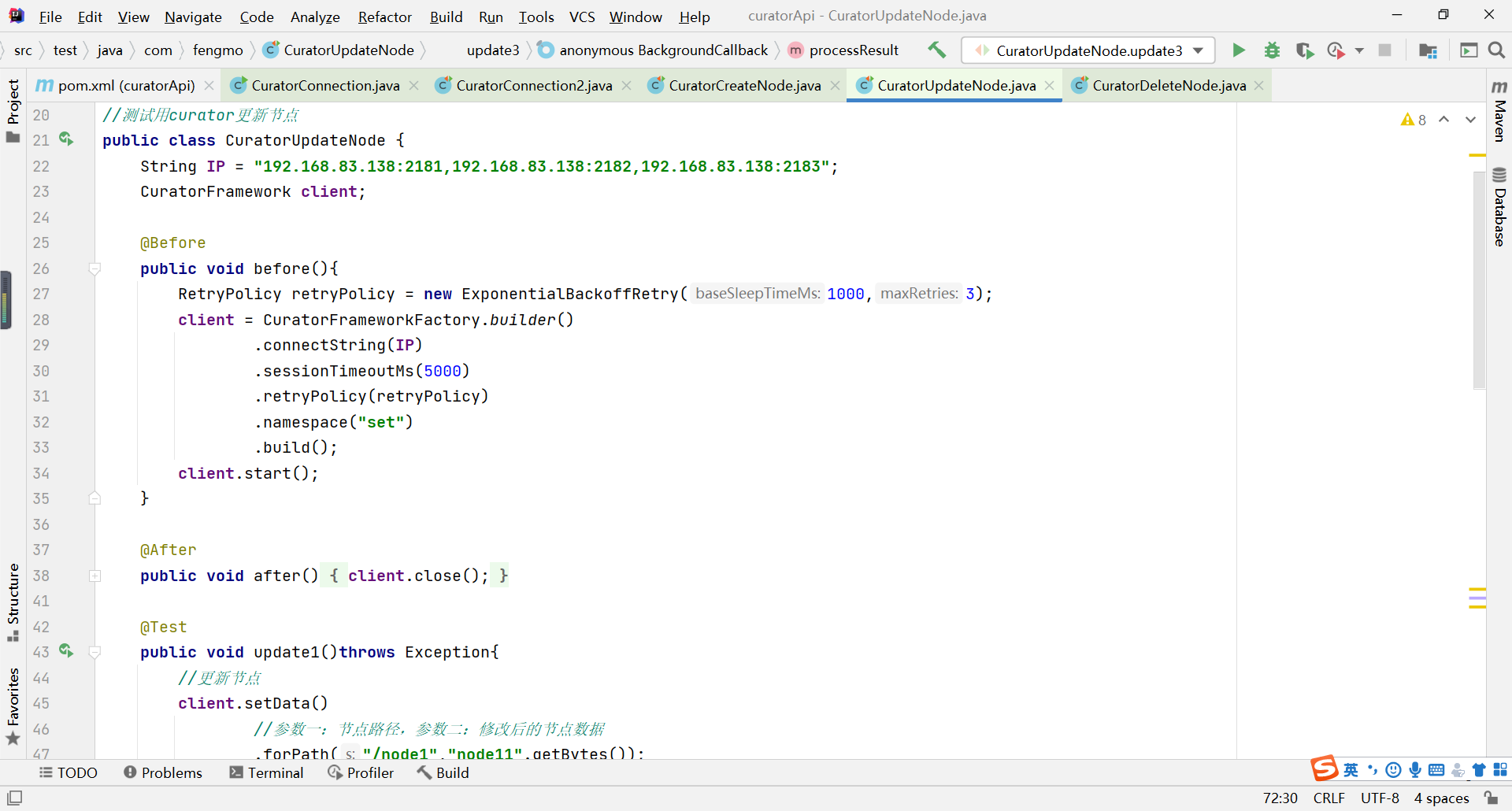Collapse the before() method fold
The width and height of the screenshot is (1512, 811).
(x=94, y=268)
